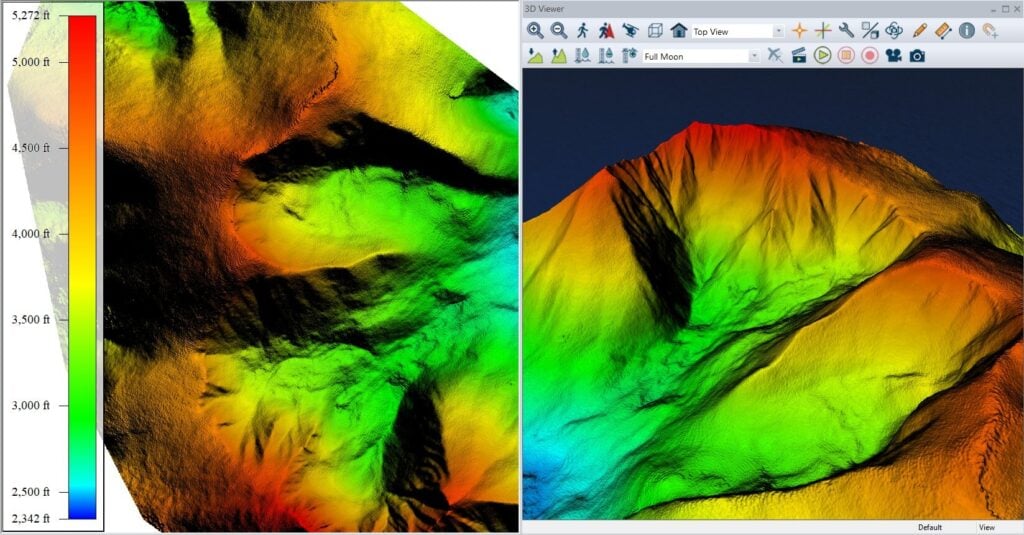Reset view with the home icon

coord(679,31)
